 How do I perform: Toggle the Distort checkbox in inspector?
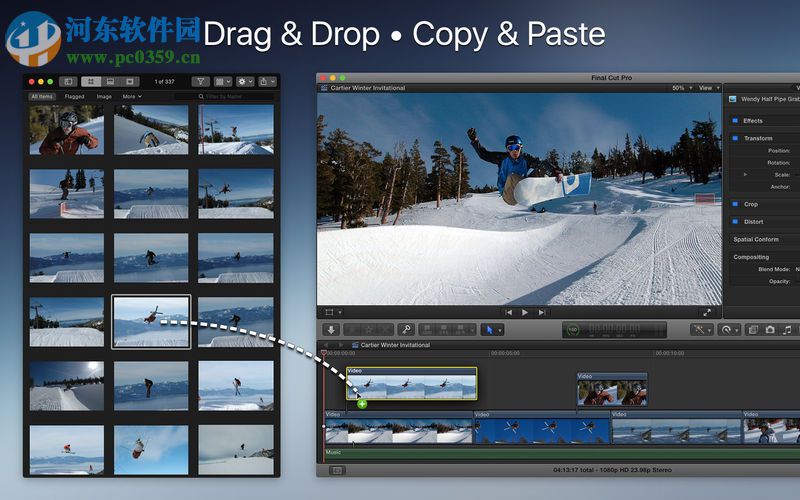pyautogui.click(x=735, y=221)
